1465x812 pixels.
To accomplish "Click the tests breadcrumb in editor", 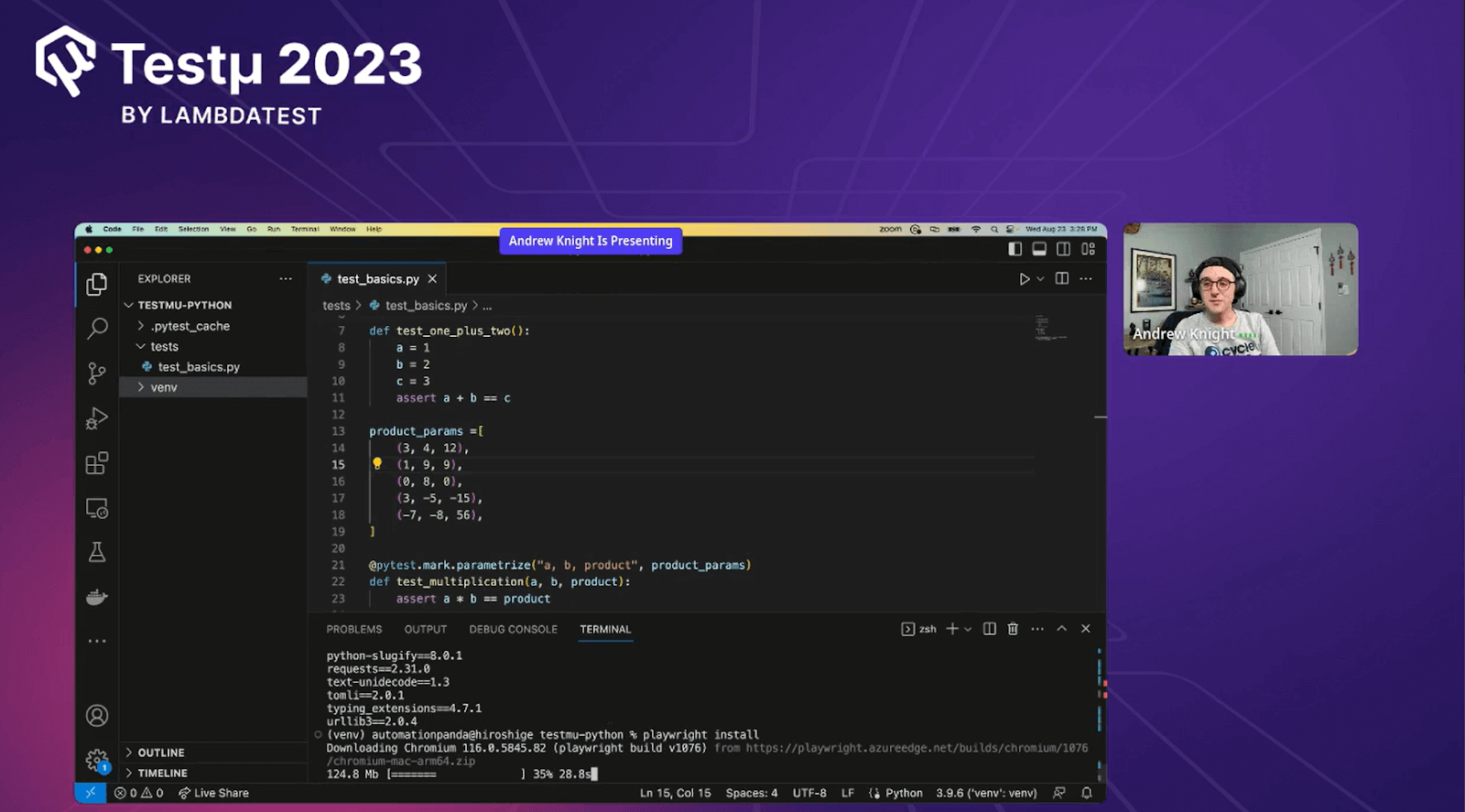I will coord(336,306).
